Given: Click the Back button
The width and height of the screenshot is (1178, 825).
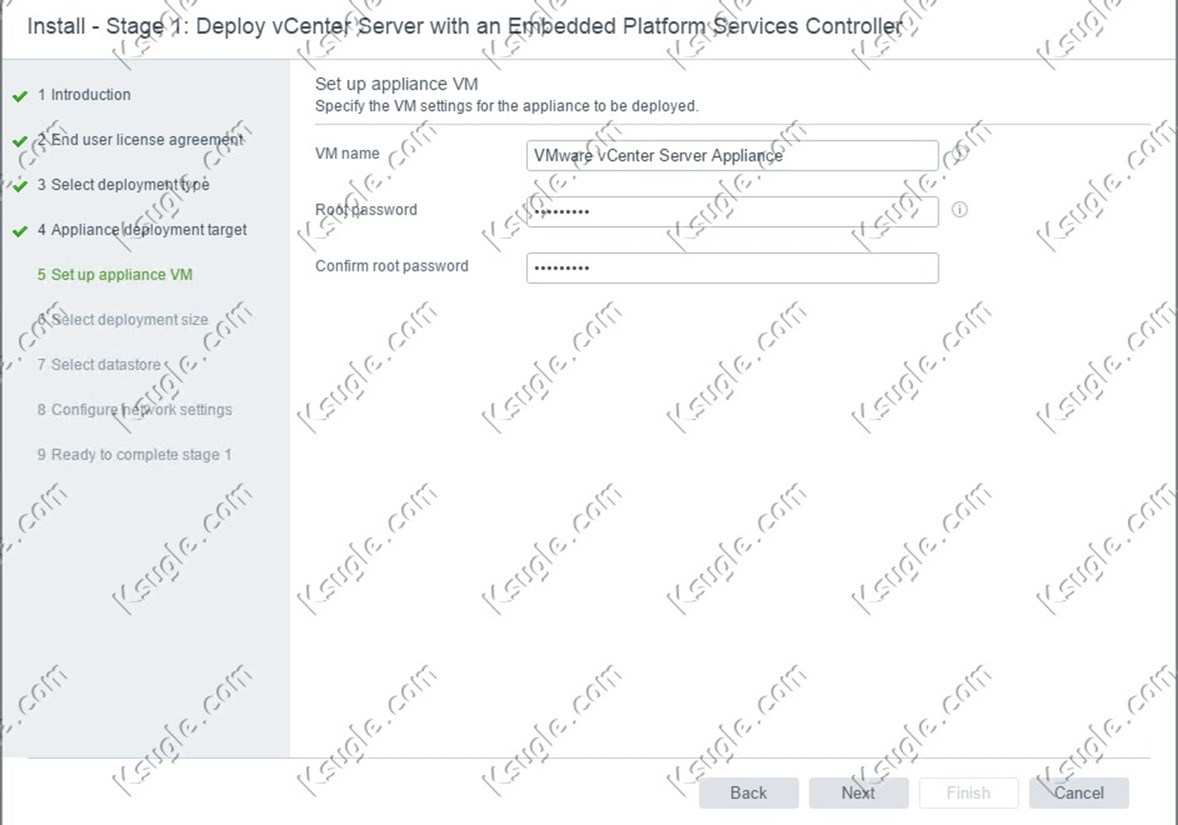Looking at the screenshot, I should [748, 793].
